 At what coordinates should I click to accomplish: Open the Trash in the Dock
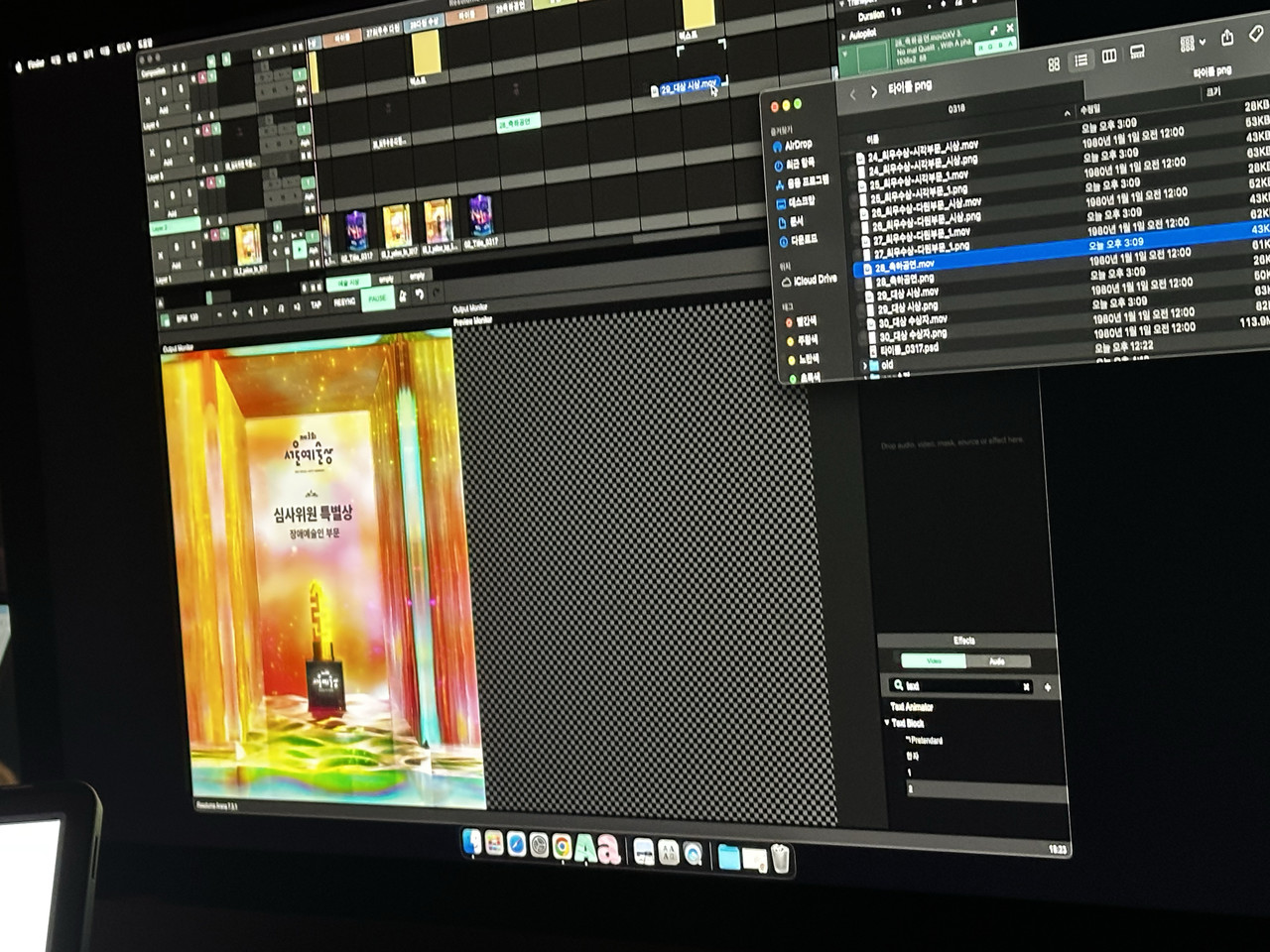781,859
